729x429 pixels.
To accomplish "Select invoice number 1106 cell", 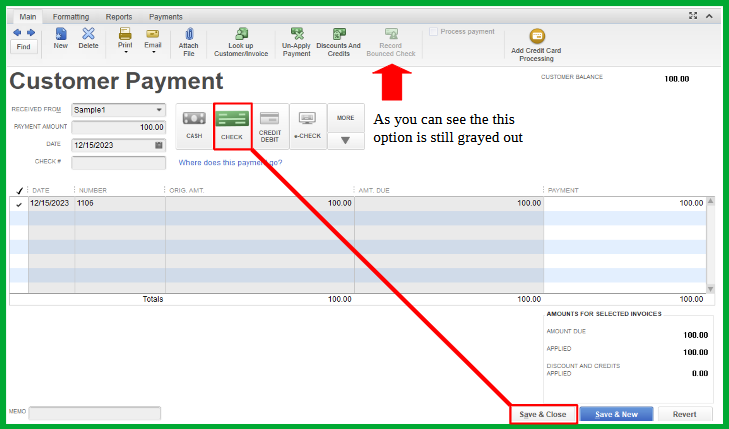I will coord(120,204).
